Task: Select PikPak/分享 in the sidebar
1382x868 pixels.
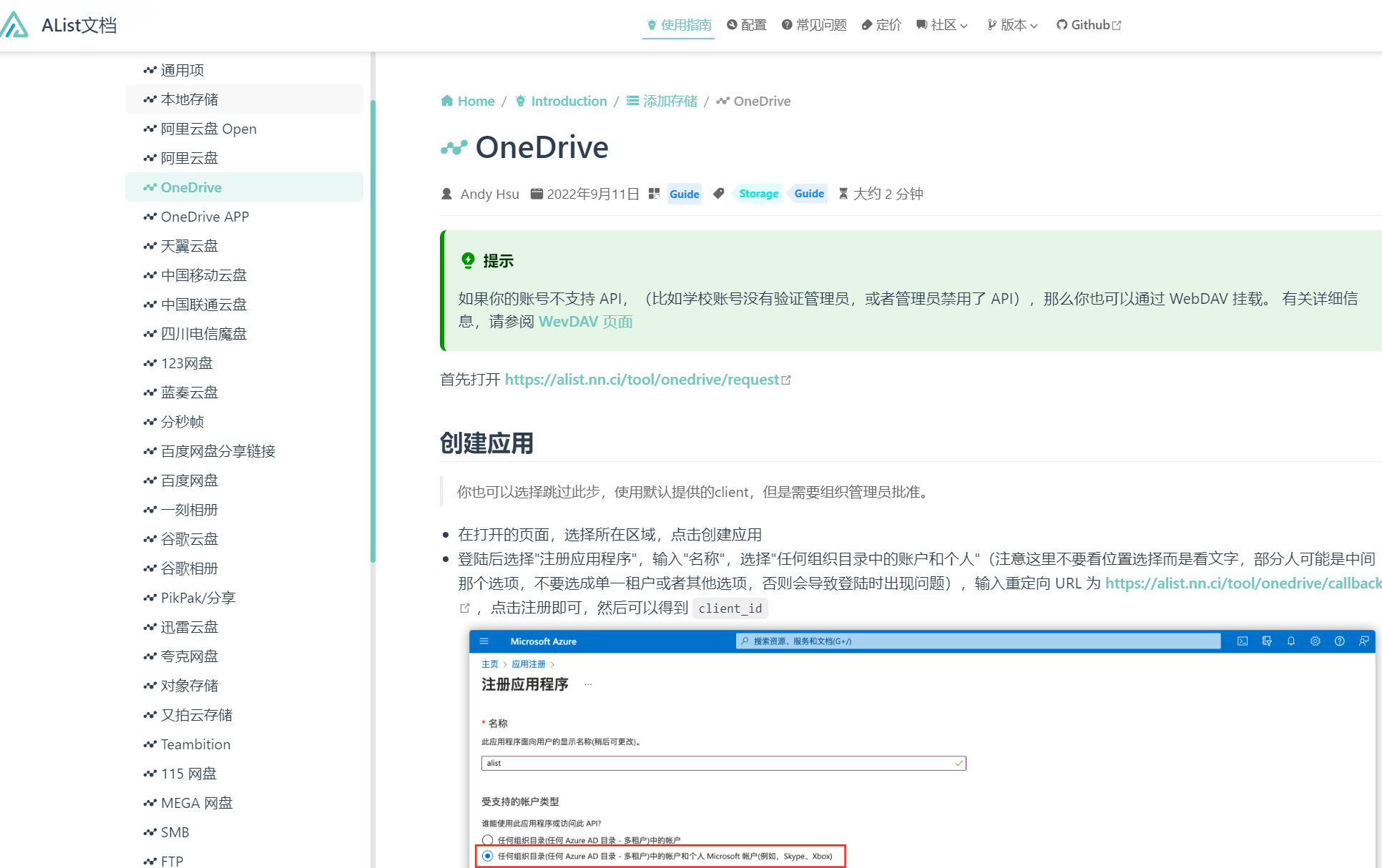Action: (244, 598)
